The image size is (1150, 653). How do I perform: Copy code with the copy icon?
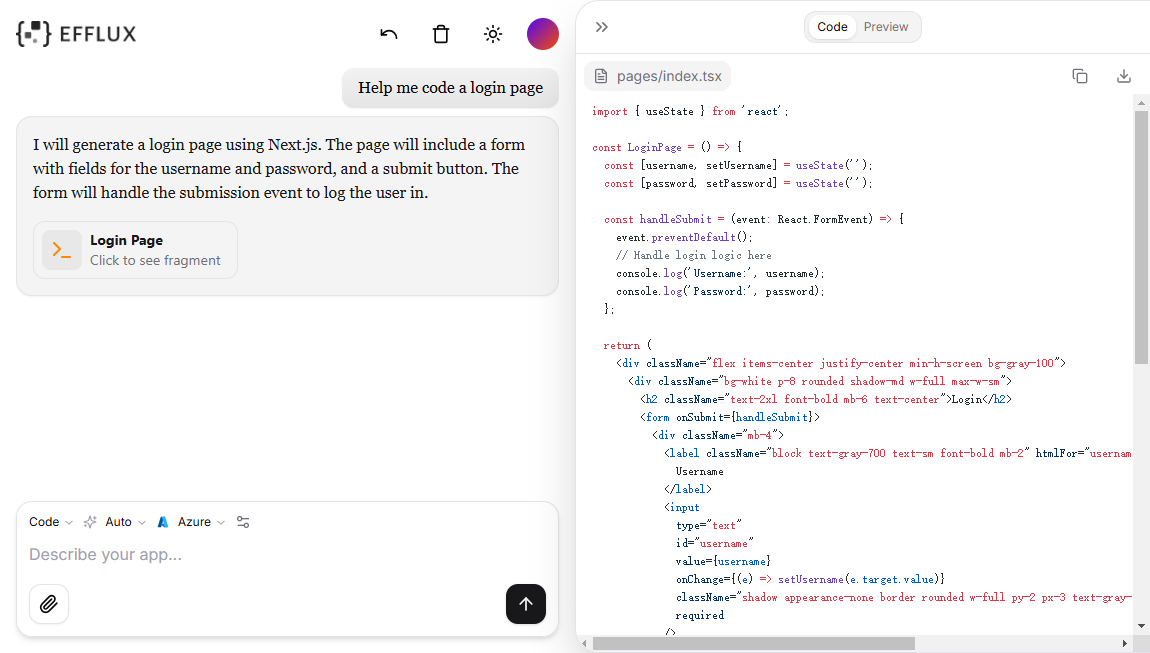click(x=1080, y=76)
